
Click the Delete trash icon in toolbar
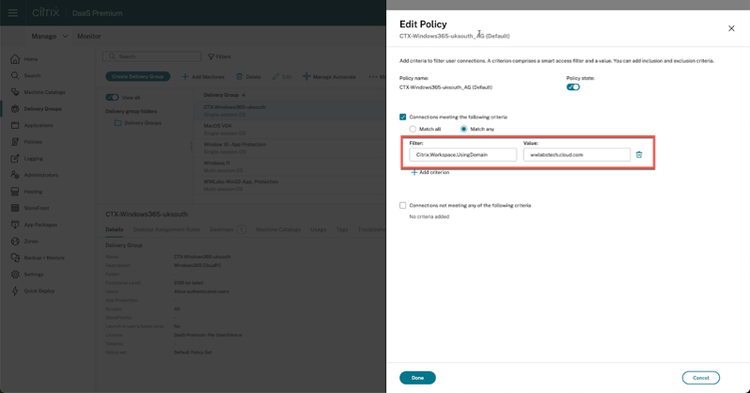coord(239,76)
